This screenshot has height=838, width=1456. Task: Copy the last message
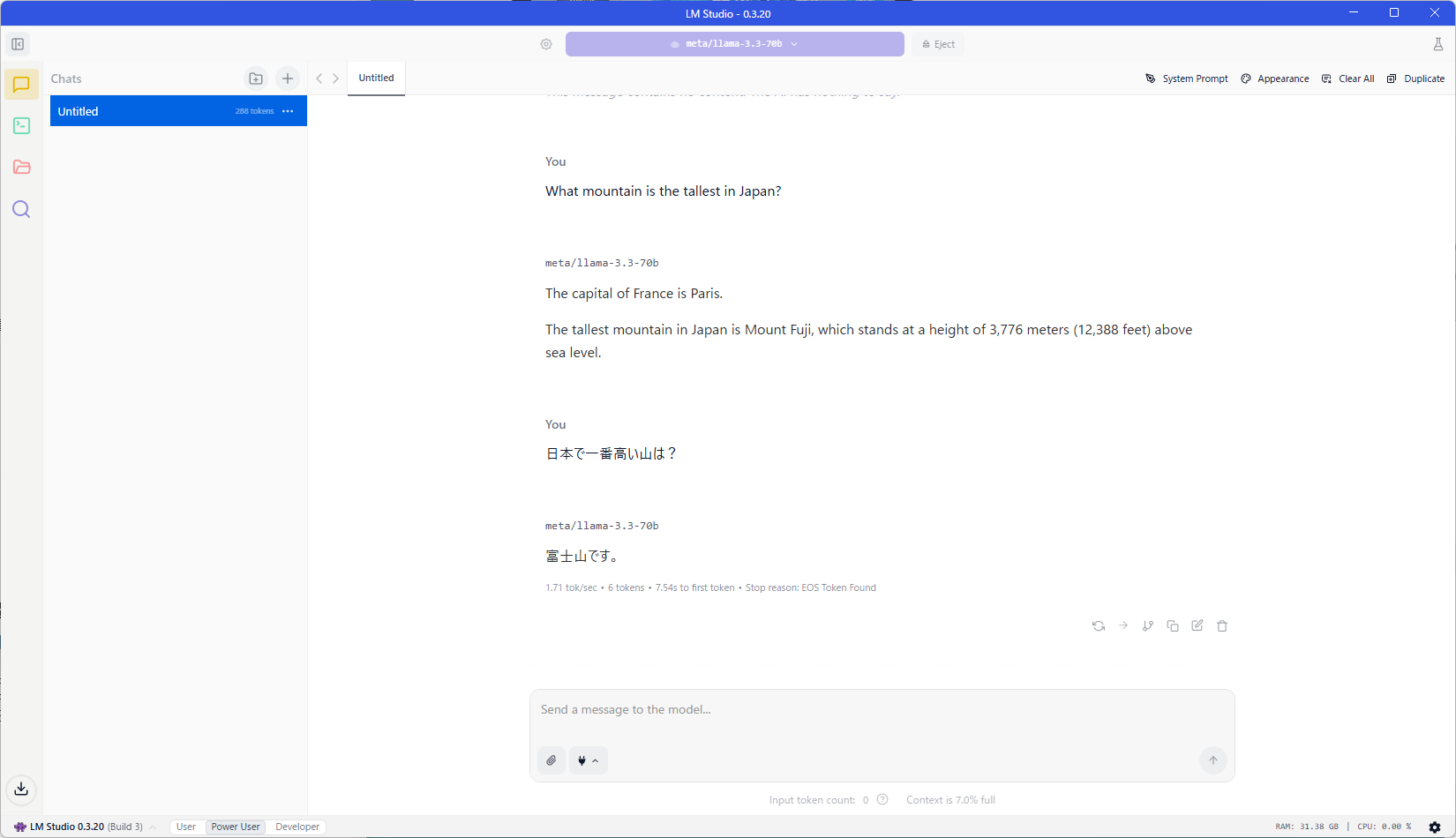tap(1173, 626)
